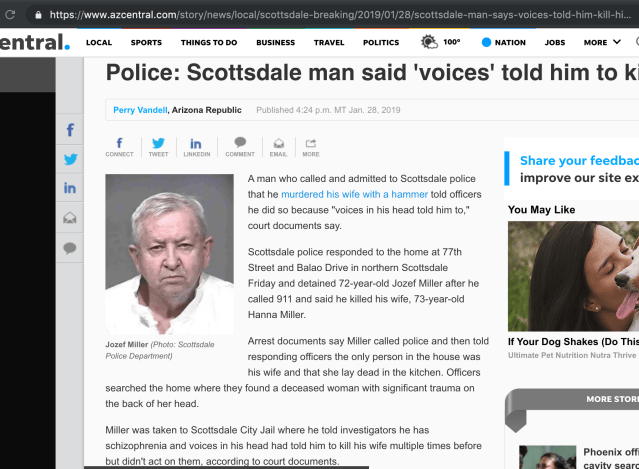Open the LOCAL nav section

[99, 42]
